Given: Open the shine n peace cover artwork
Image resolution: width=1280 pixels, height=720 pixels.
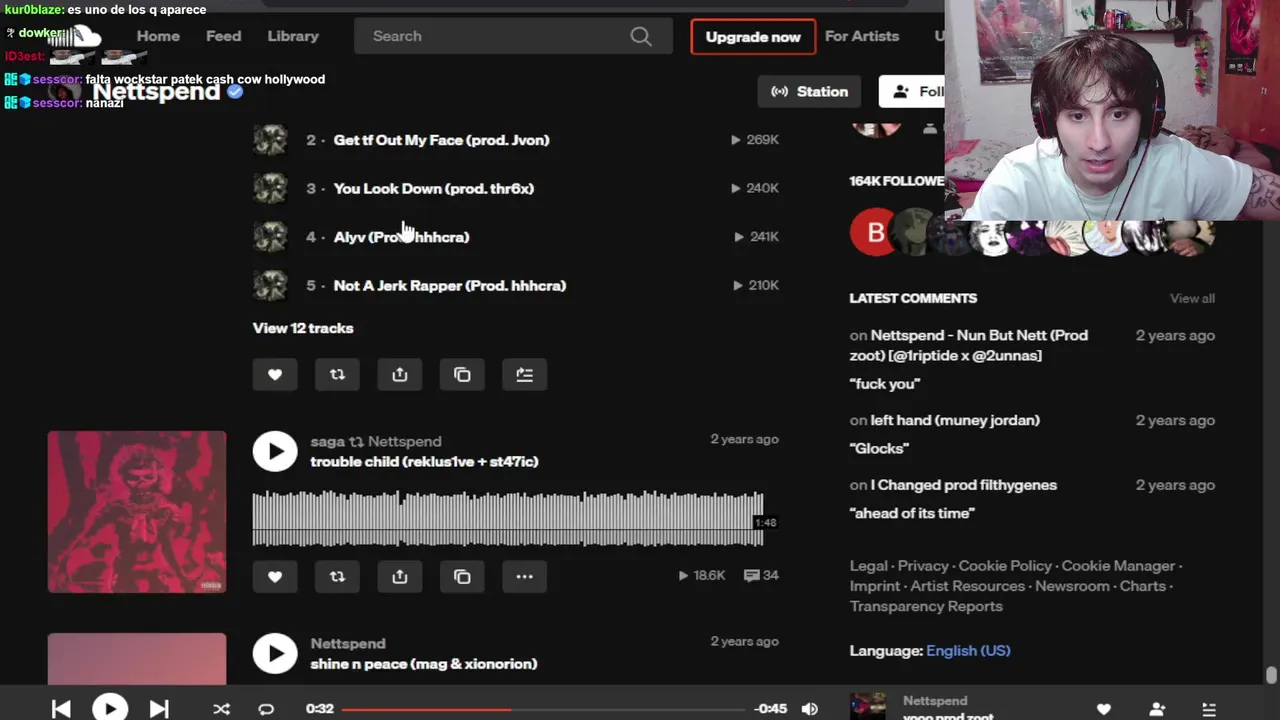Looking at the screenshot, I should [x=137, y=659].
